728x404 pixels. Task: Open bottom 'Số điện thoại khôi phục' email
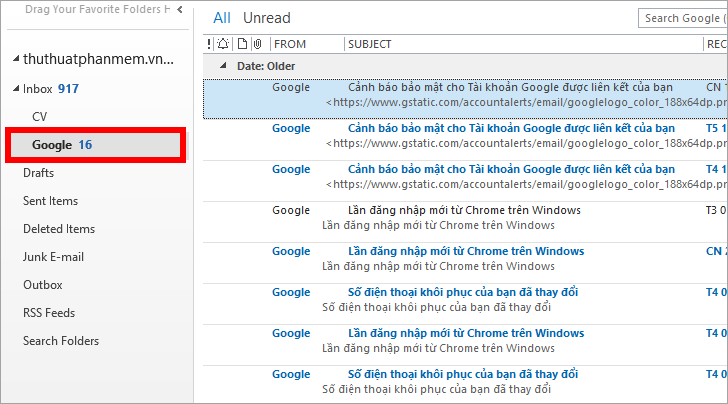465,385
